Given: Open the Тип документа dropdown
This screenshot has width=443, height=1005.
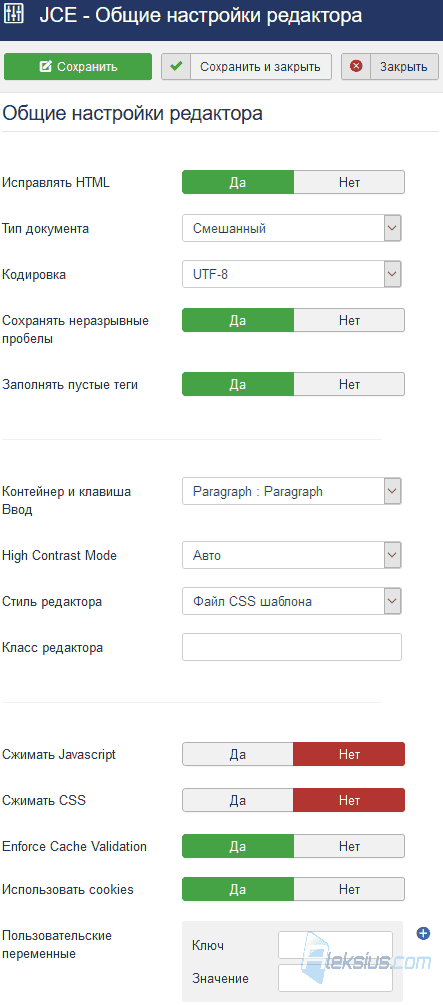Looking at the screenshot, I should pyautogui.click(x=292, y=228).
